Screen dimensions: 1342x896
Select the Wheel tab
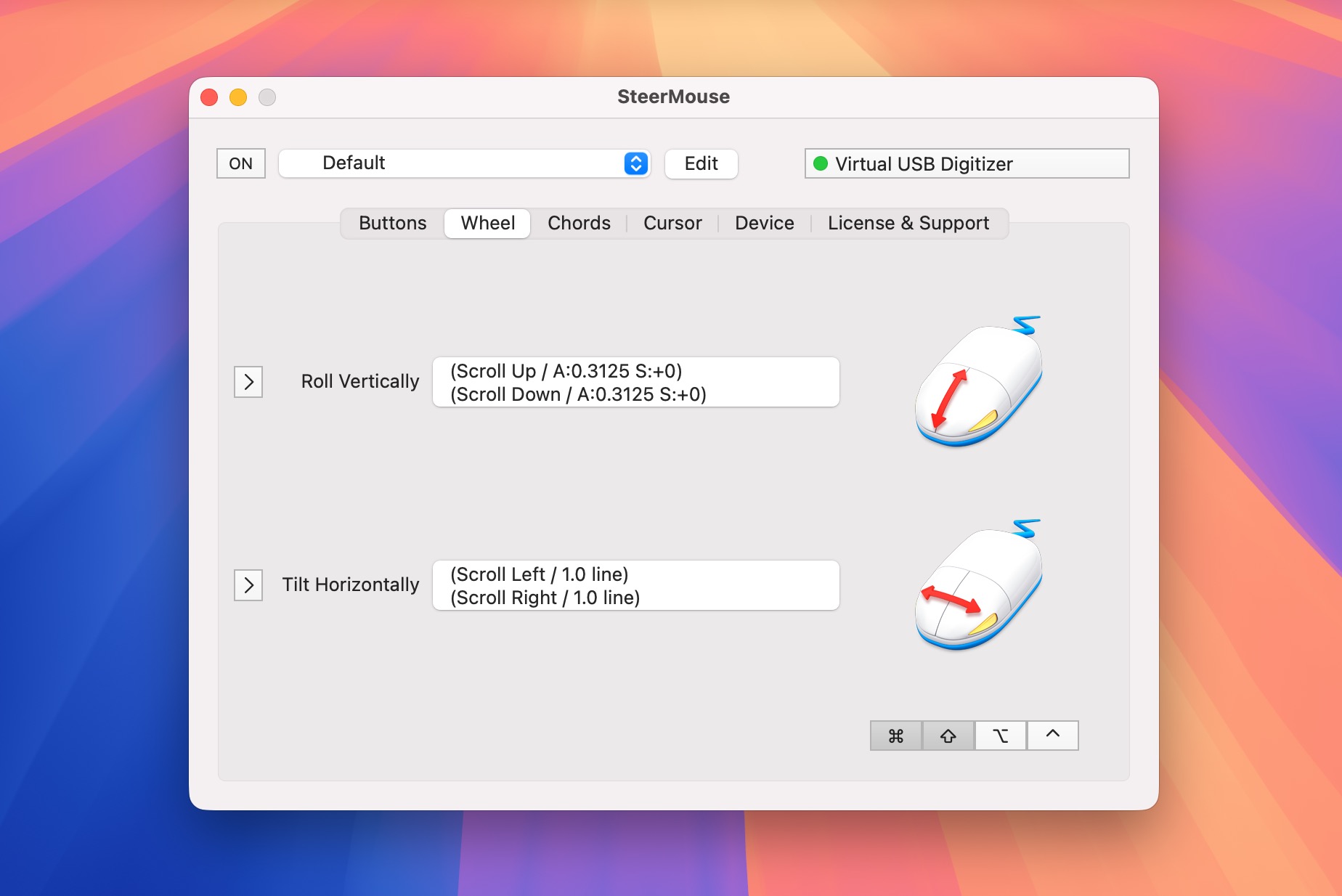[487, 223]
